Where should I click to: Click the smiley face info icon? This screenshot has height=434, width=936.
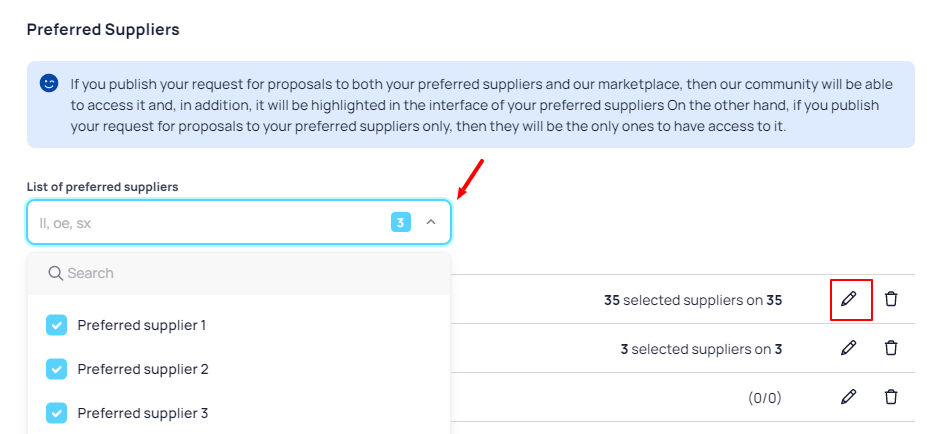pos(49,83)
